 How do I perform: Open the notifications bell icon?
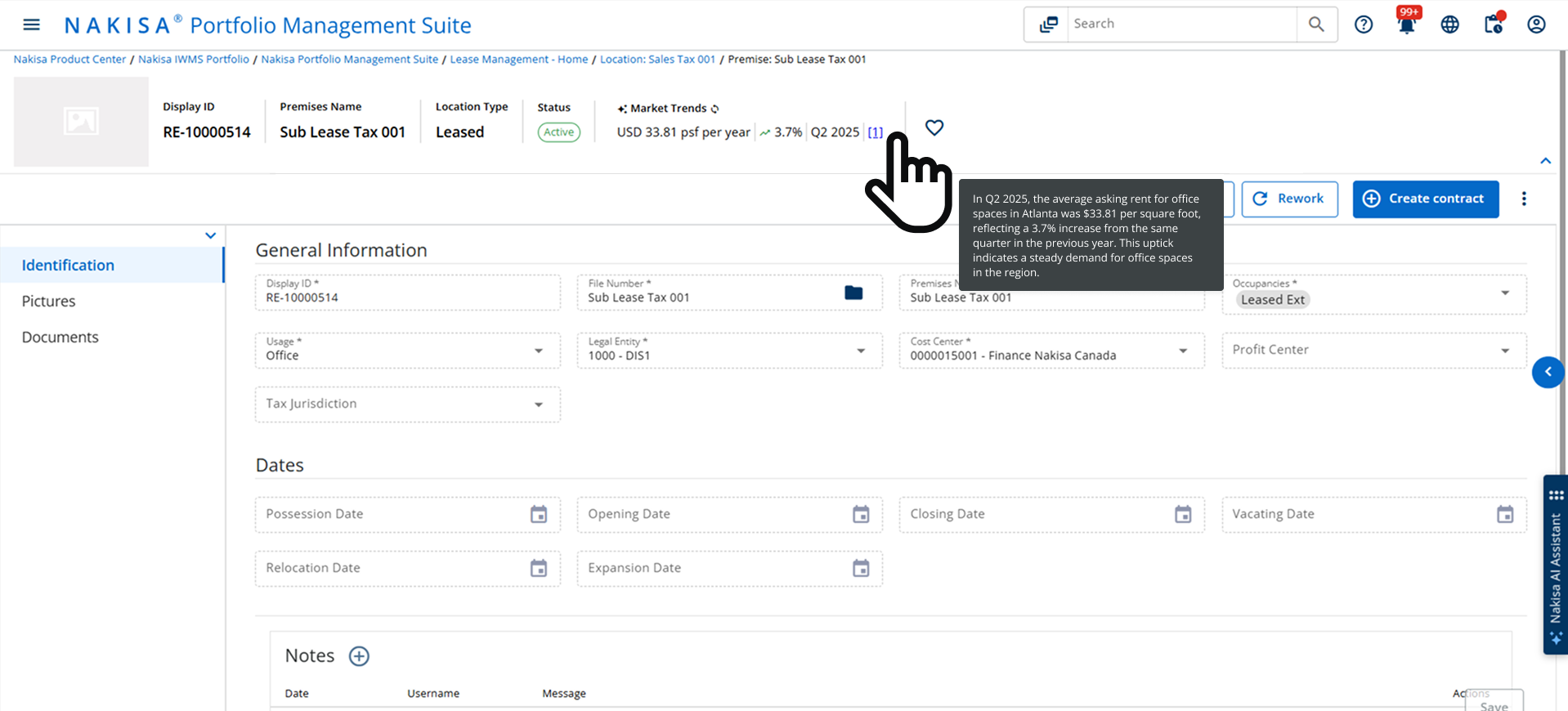point(1406,25)
